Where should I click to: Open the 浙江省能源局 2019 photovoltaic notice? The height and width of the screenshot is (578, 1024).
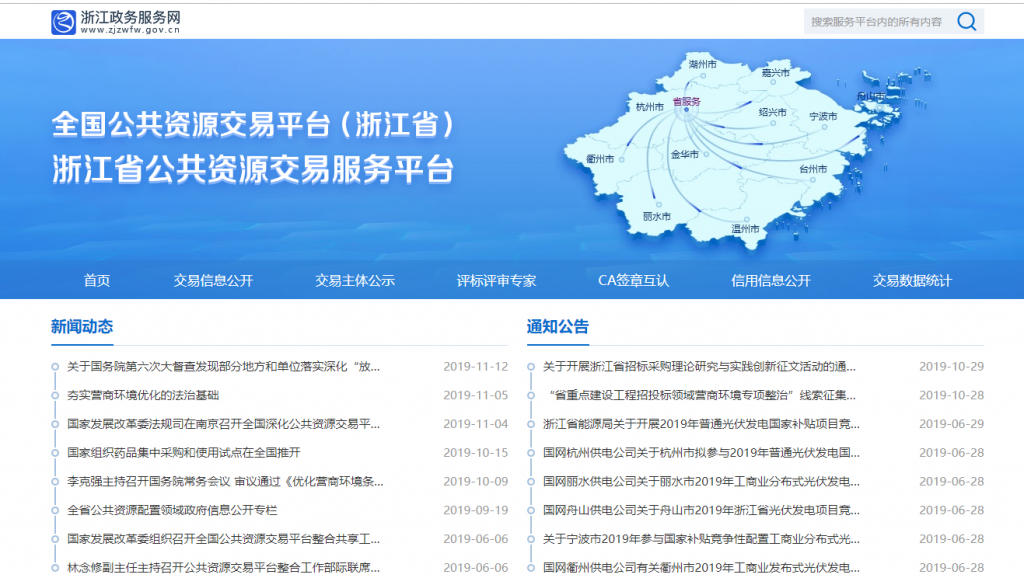pyautogui.click(x=700, y=424)
